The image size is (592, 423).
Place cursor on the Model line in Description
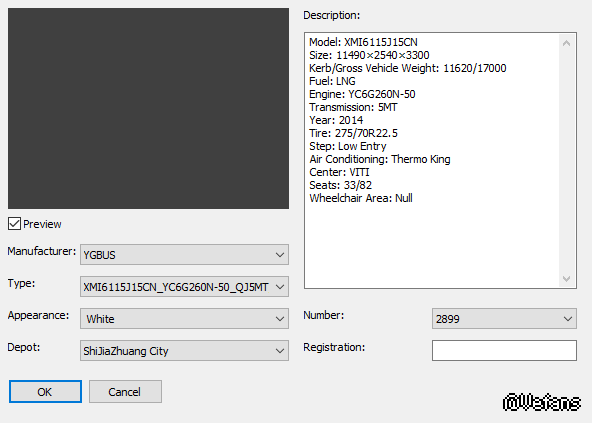(x=363, y=42)
